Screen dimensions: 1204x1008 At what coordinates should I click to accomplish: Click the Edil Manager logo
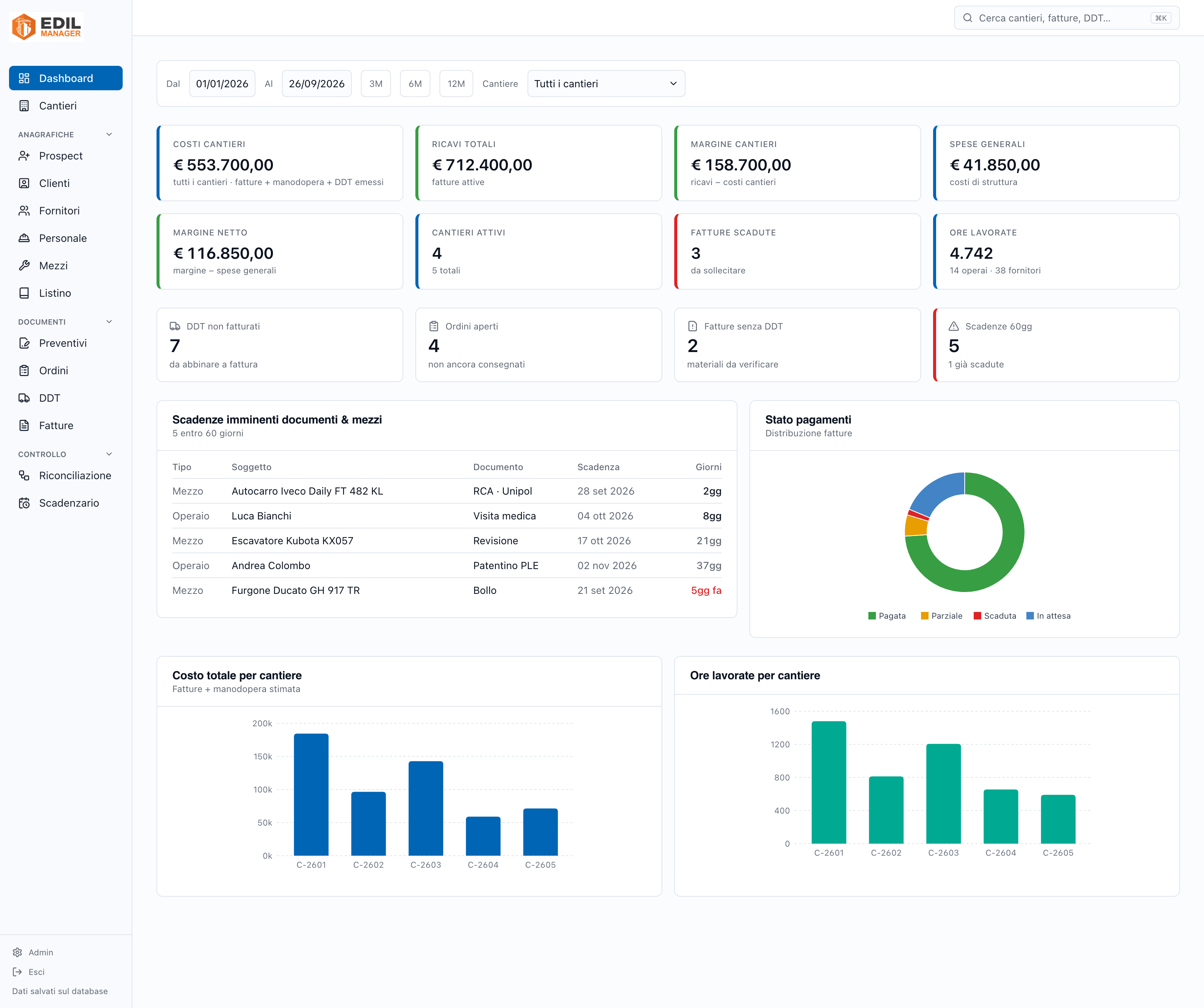tap(46, 26)
